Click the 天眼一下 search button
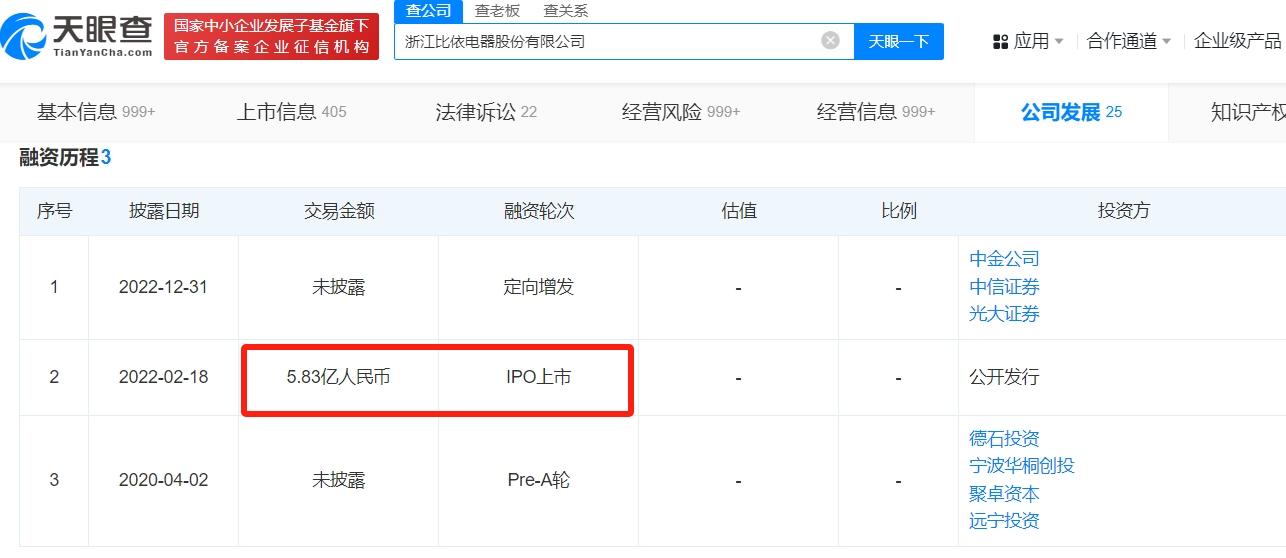Screen dimensions: 1286x558 pyautogui.click(x=898, y=41)
